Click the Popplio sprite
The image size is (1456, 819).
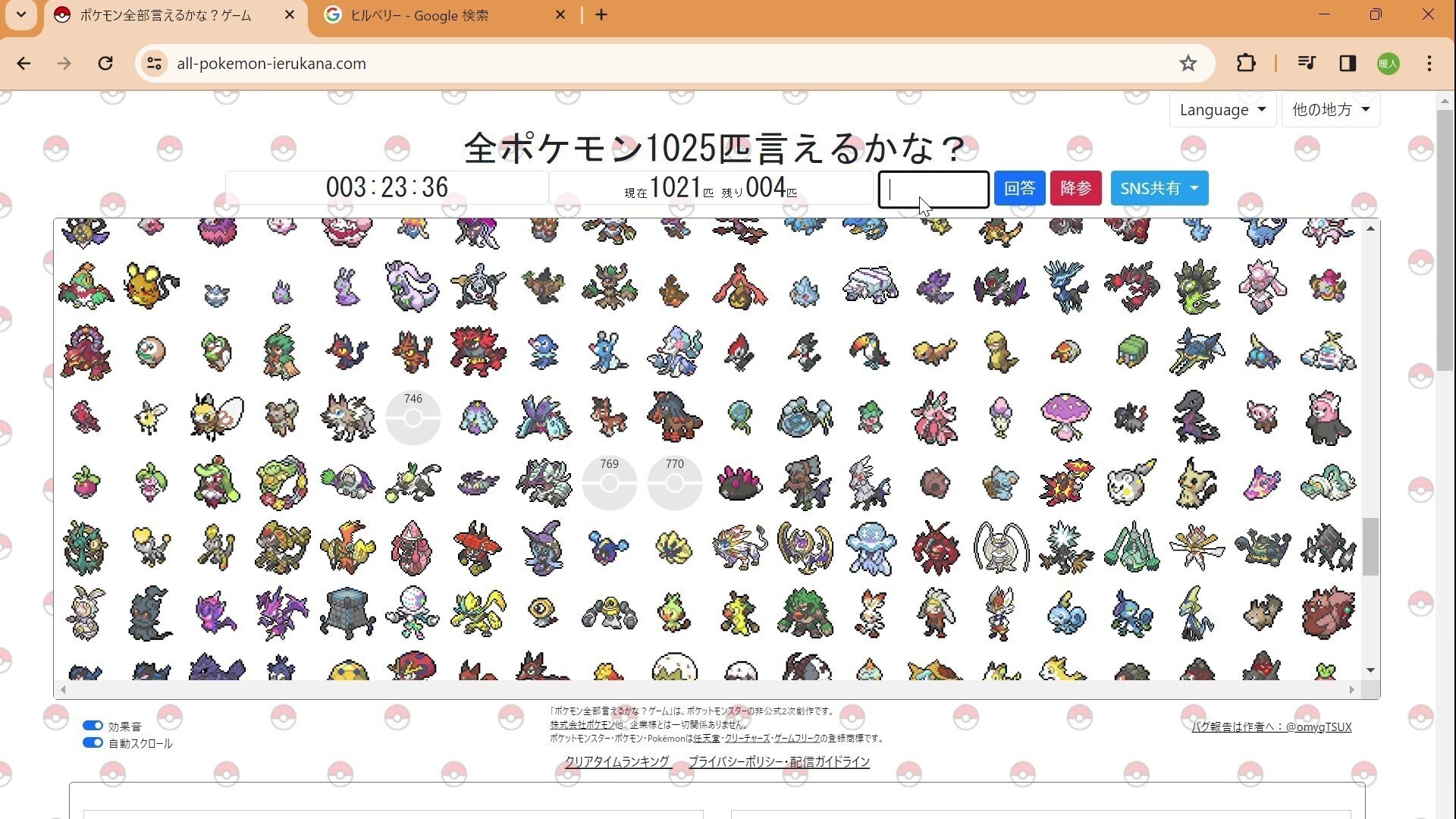542,351
